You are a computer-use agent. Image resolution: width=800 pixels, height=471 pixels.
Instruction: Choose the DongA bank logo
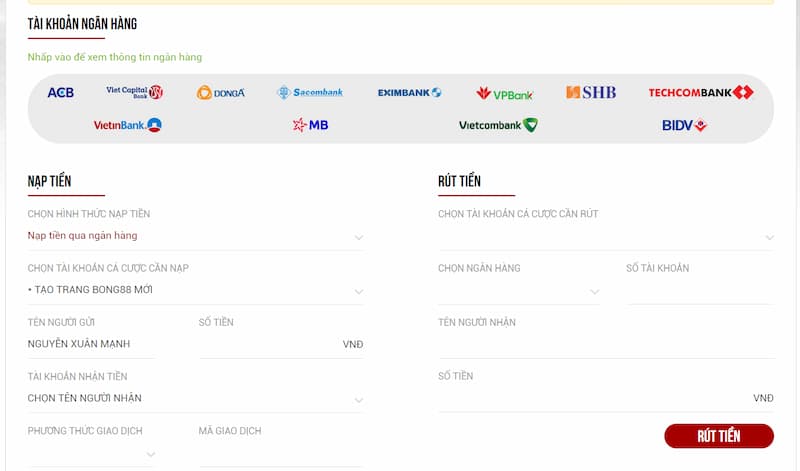coord(220,93)
